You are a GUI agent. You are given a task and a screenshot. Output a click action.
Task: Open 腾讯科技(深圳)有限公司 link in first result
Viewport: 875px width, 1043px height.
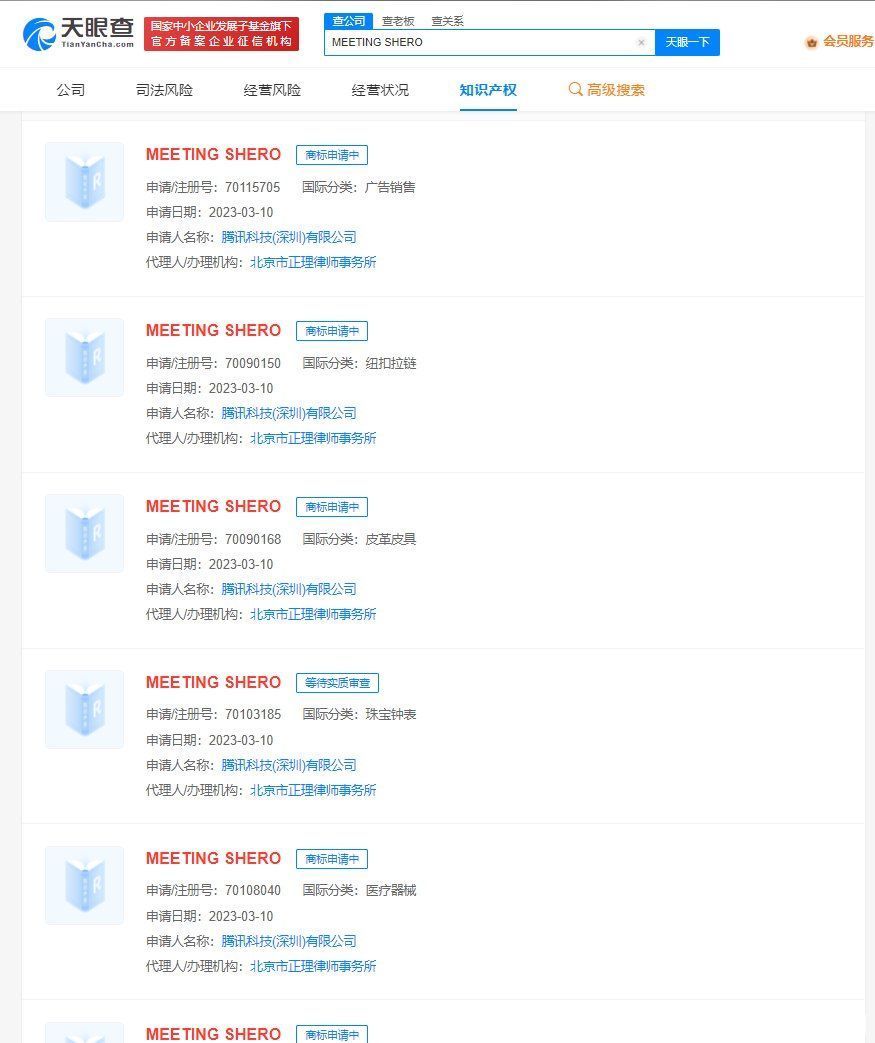[289, 237]
